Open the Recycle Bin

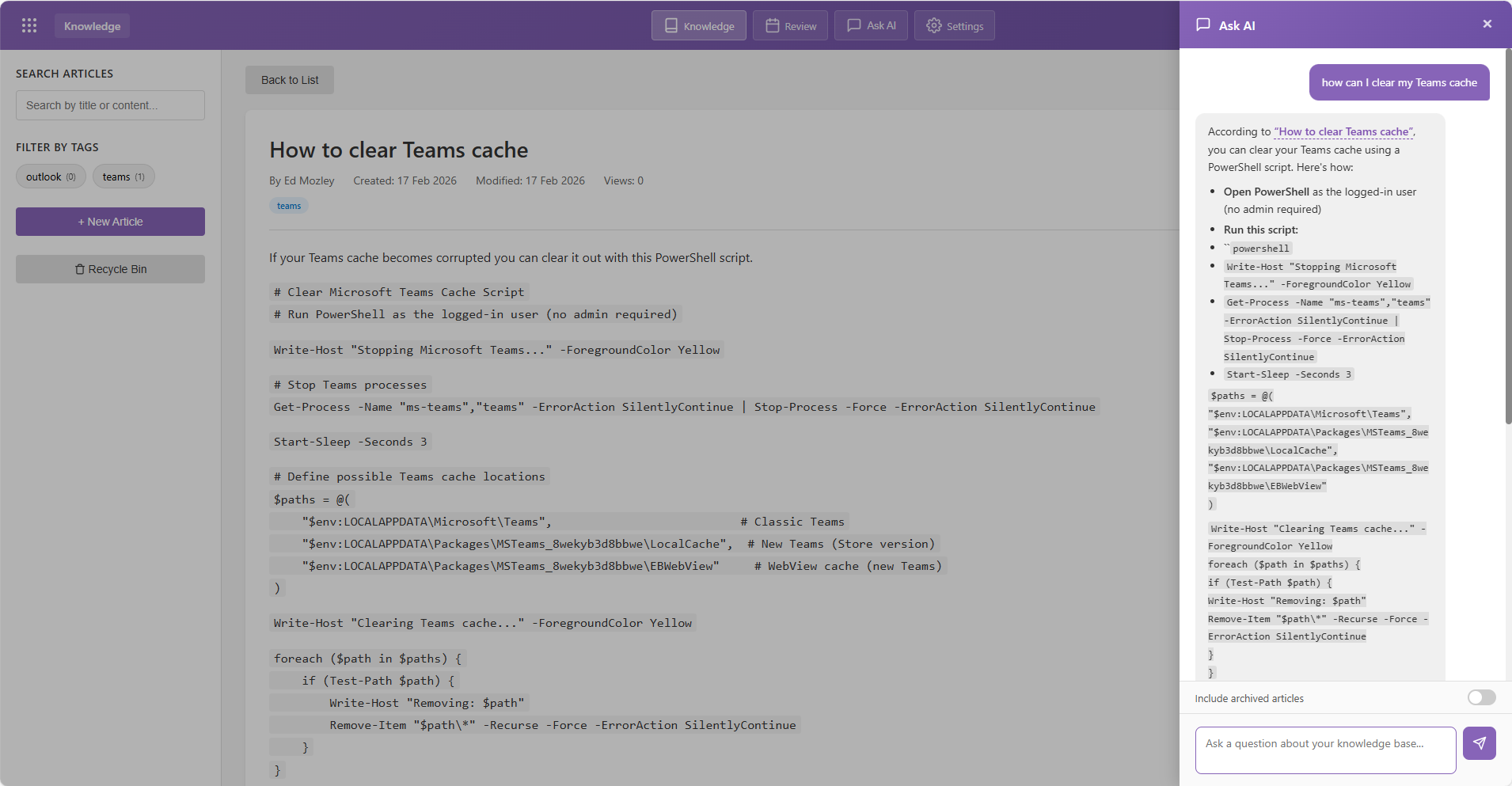pyautogui.click(x=110, y=269)
